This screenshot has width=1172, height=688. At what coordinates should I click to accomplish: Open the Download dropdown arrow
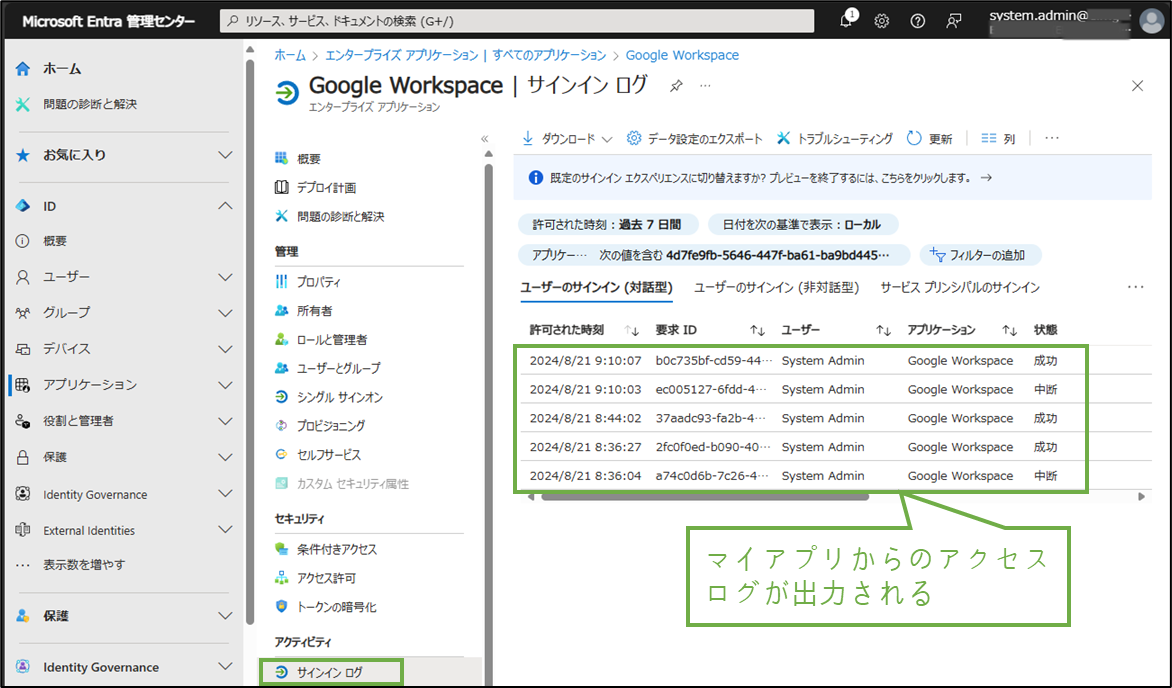[x=607, y=139]
